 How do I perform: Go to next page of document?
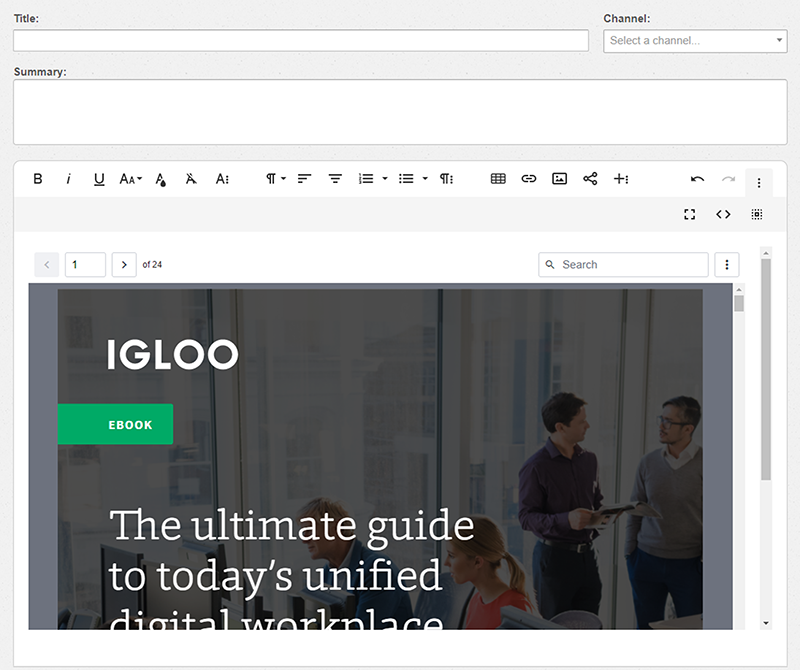pyautogui.click(x=124, y=265)
